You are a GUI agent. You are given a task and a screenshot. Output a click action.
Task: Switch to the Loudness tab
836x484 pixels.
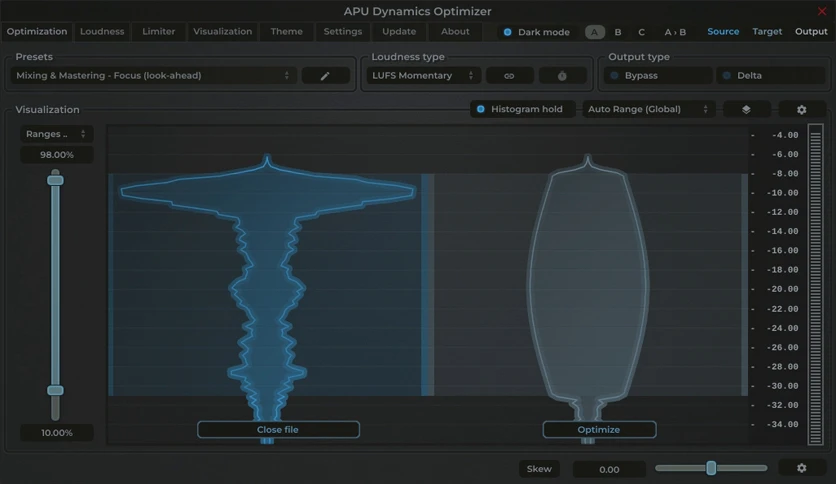tap(102, 31)
